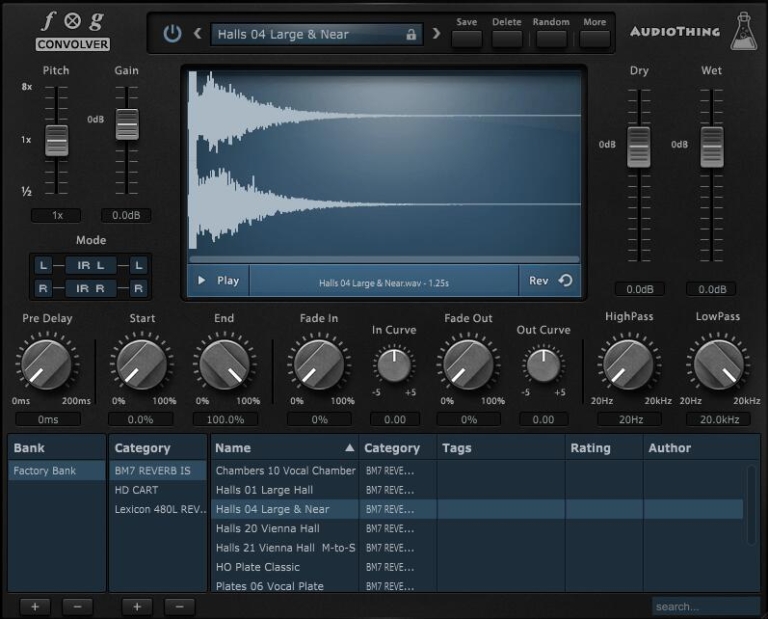Image resolution: width=768 pixels, height=619 pixels.
Task: Click the preset lock icon
Action: [410, 34]
